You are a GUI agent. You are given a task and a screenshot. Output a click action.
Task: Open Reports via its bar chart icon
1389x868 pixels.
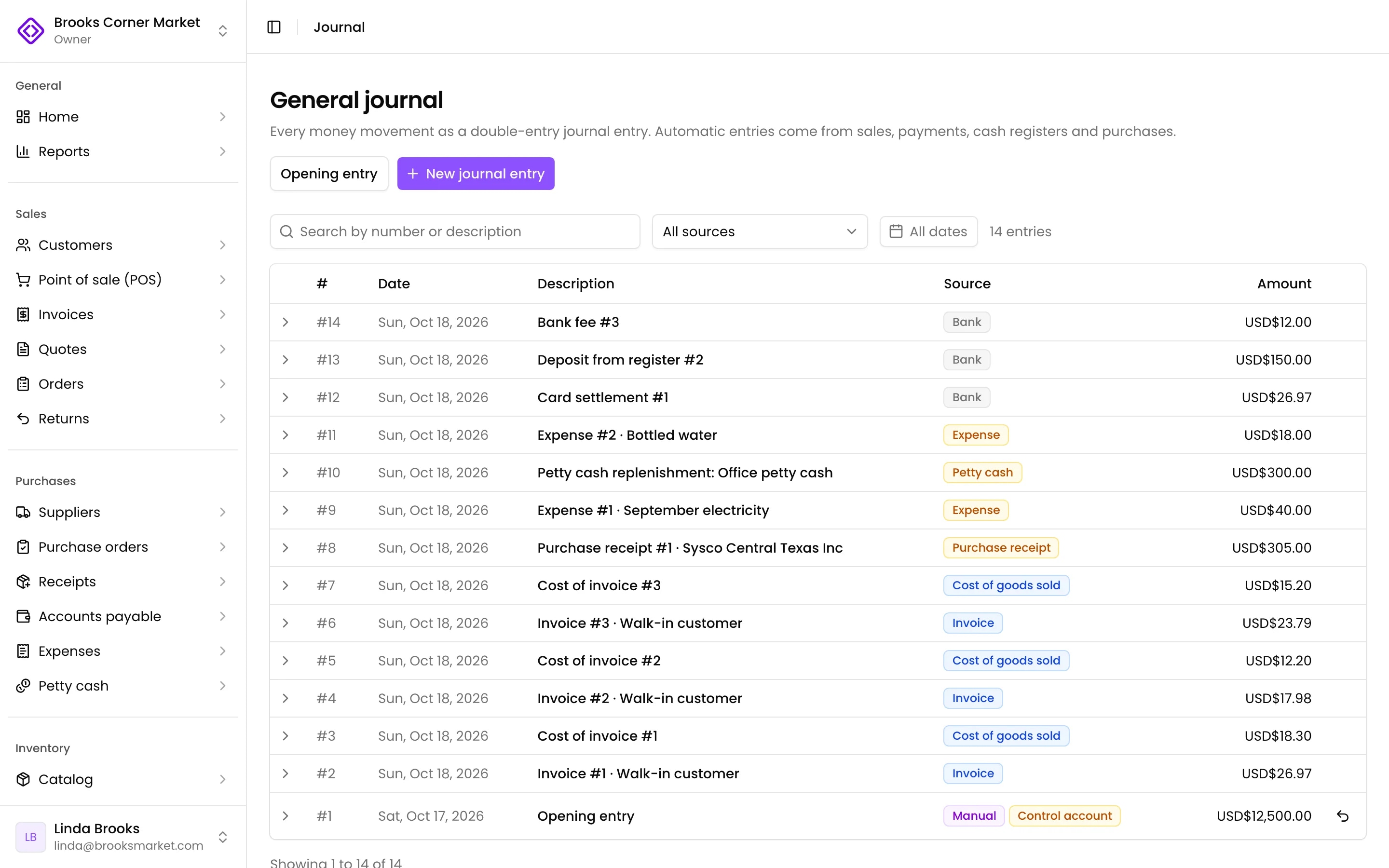pyautogui.click(x=23, y=151)
